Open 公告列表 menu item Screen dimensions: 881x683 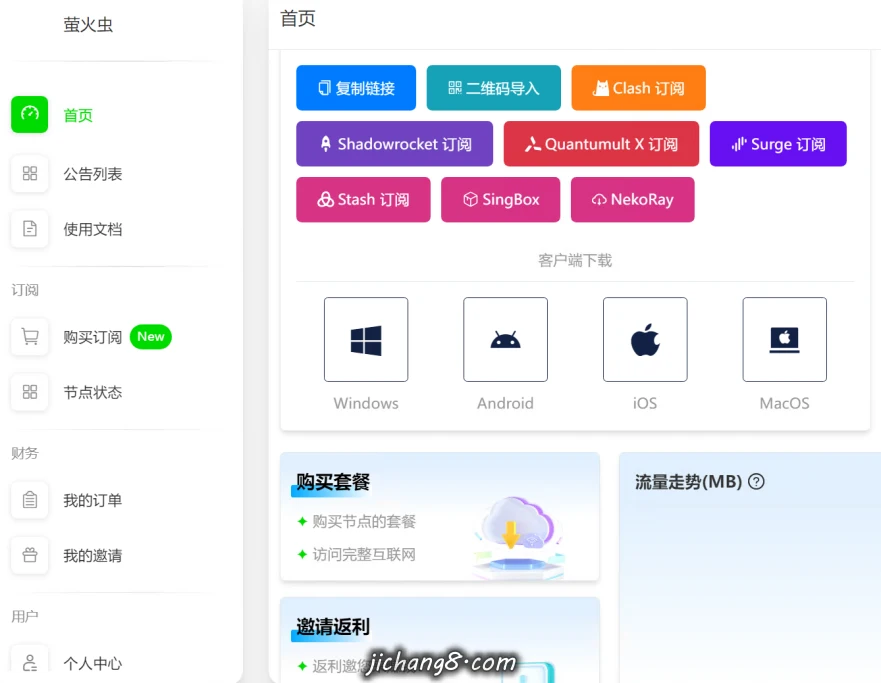93,174
